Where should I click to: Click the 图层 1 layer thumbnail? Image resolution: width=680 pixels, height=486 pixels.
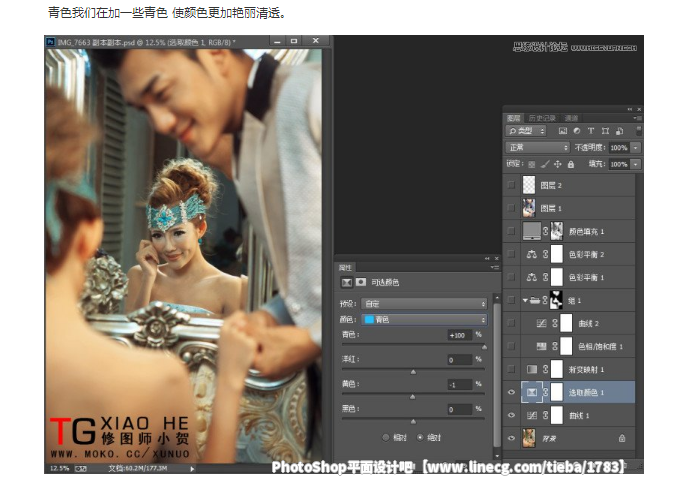[529, 208]
